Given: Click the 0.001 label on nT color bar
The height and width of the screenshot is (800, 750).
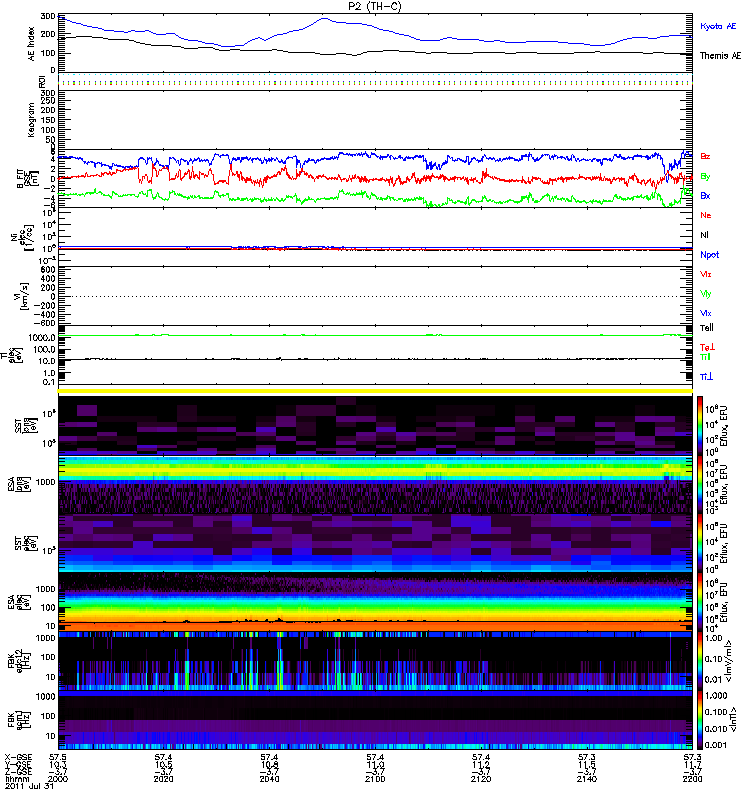Looking at the screenshot, I should pos(715,745).
